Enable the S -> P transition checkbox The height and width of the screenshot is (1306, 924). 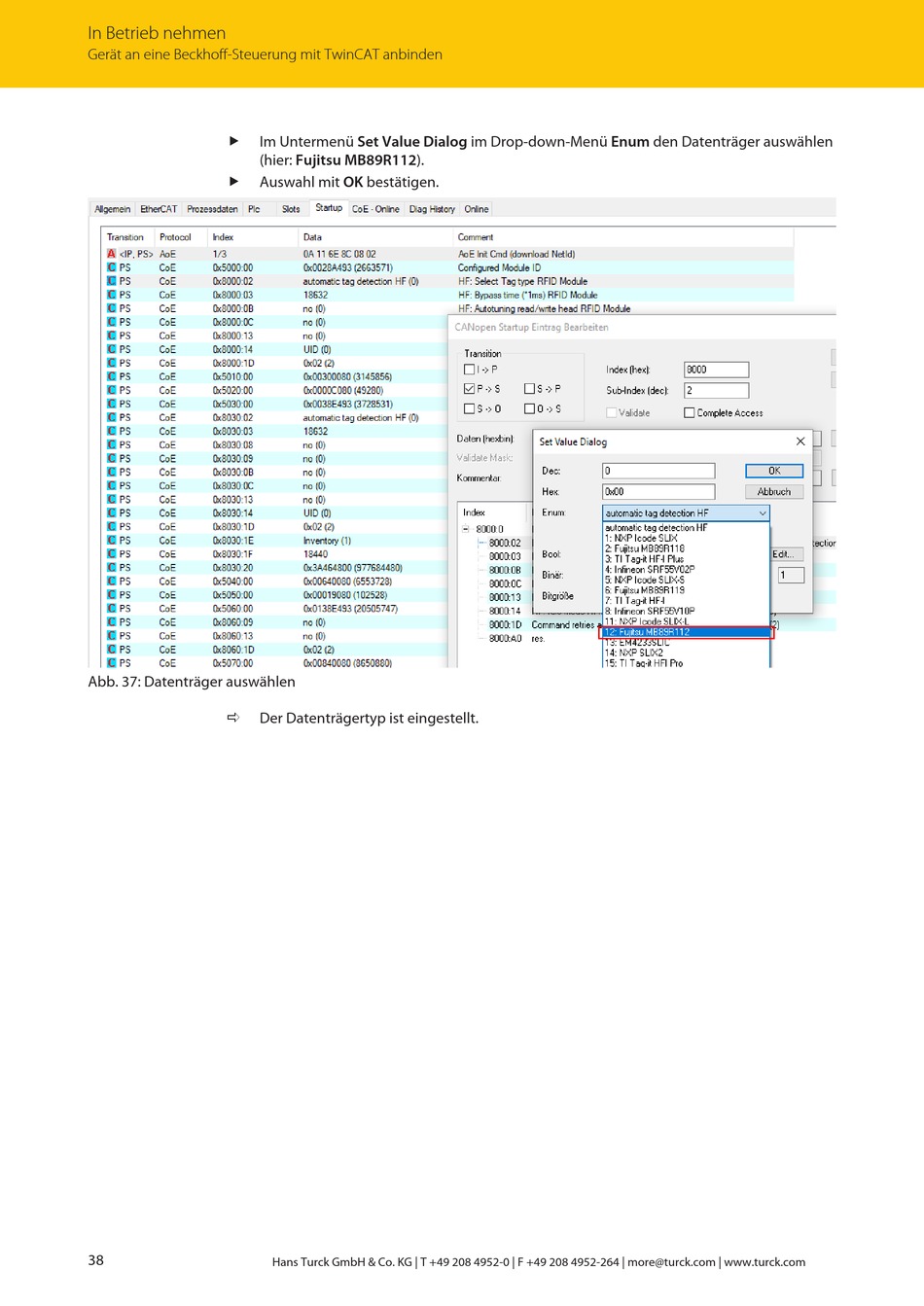click(530, 388)
